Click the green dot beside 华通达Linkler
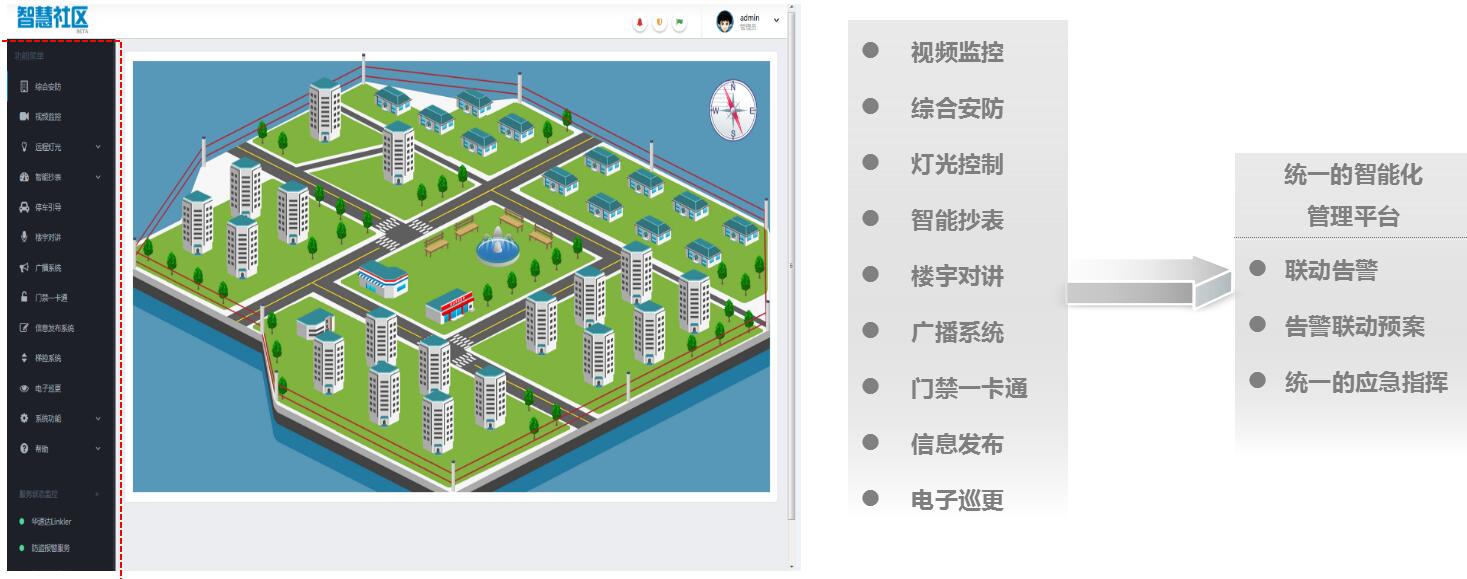The height and width of the screenshot is (579, 1467). pos(22,521)
